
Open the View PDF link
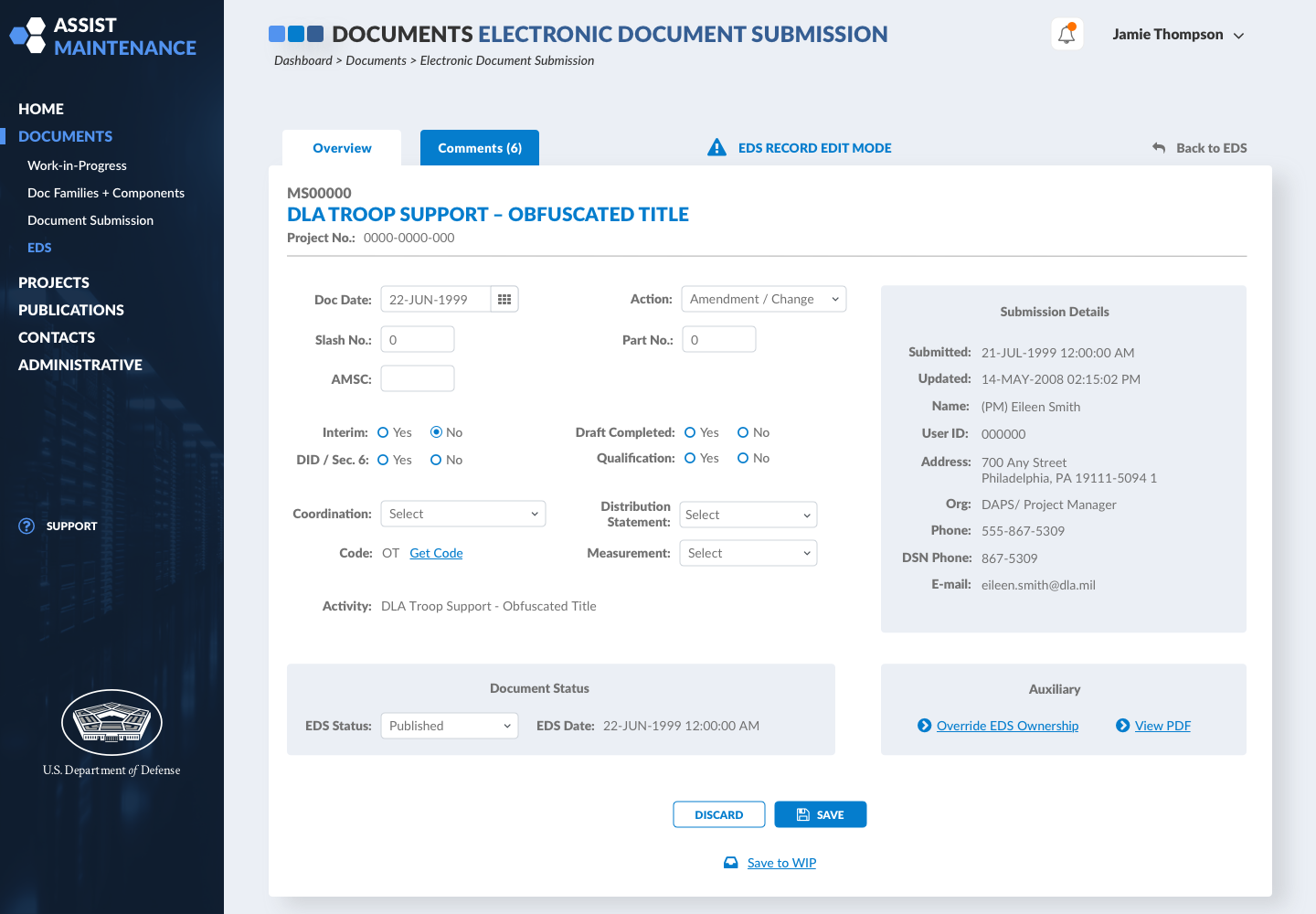point(1162,726)
